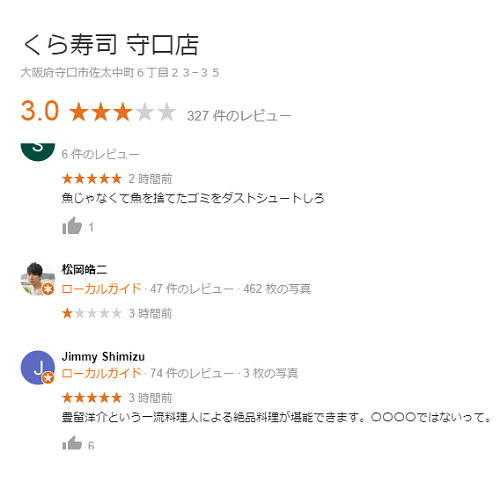
Task: Click the 462 枚の写真 photo count
Action: pos(277,289)
